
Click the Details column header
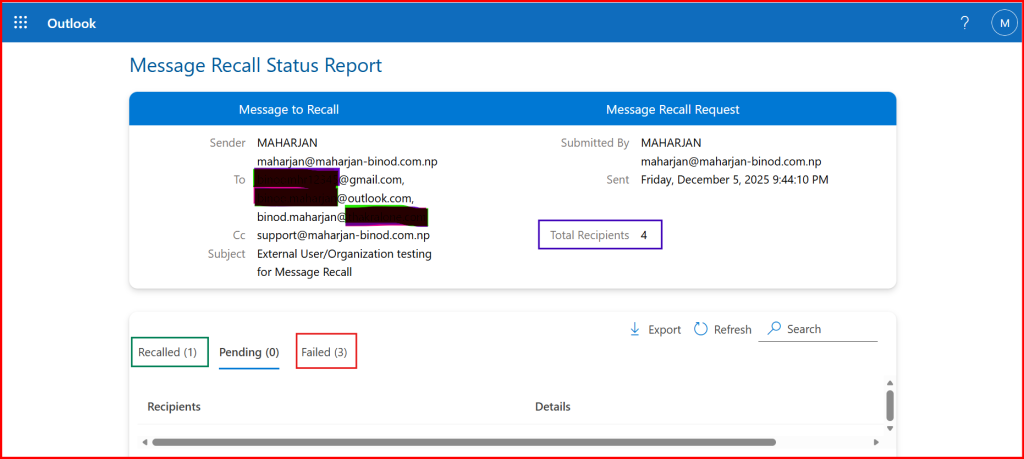click(x=552, y=407)
